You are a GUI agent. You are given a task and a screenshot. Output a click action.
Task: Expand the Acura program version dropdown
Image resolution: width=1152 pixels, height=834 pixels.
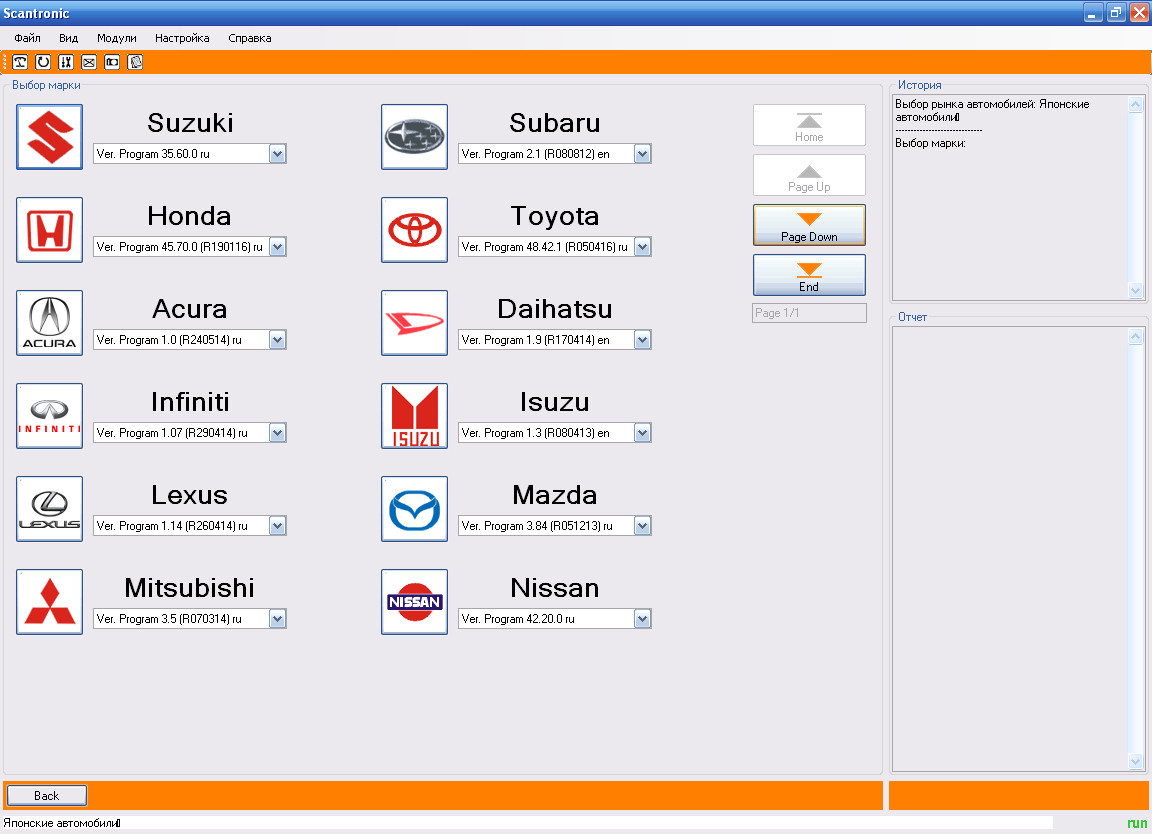277,339
